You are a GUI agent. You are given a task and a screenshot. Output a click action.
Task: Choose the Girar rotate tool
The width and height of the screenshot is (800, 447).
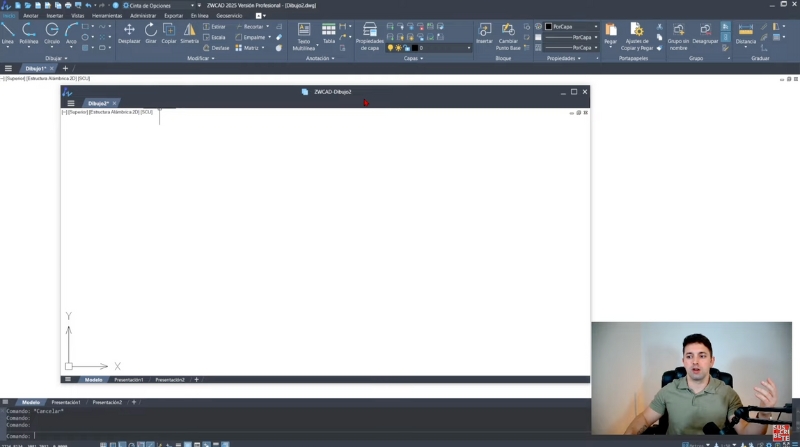(151, 33)
